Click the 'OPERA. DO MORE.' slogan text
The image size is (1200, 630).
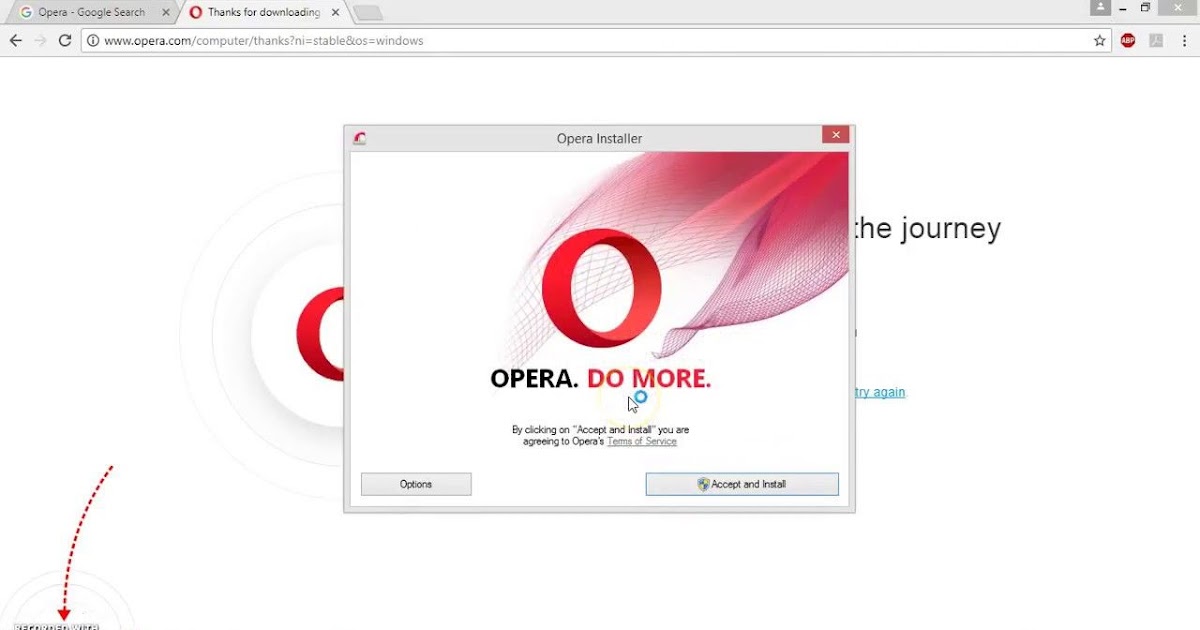[x=600, y=378]
